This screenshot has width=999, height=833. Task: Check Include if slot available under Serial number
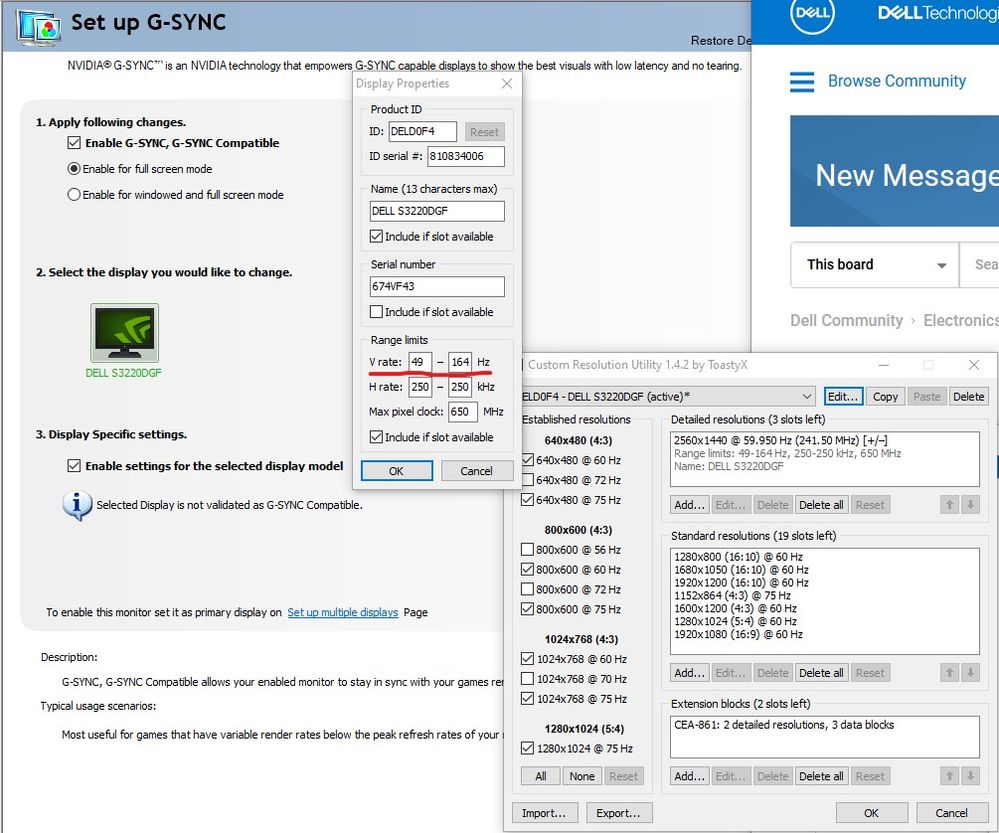click(x=376, y=312)
